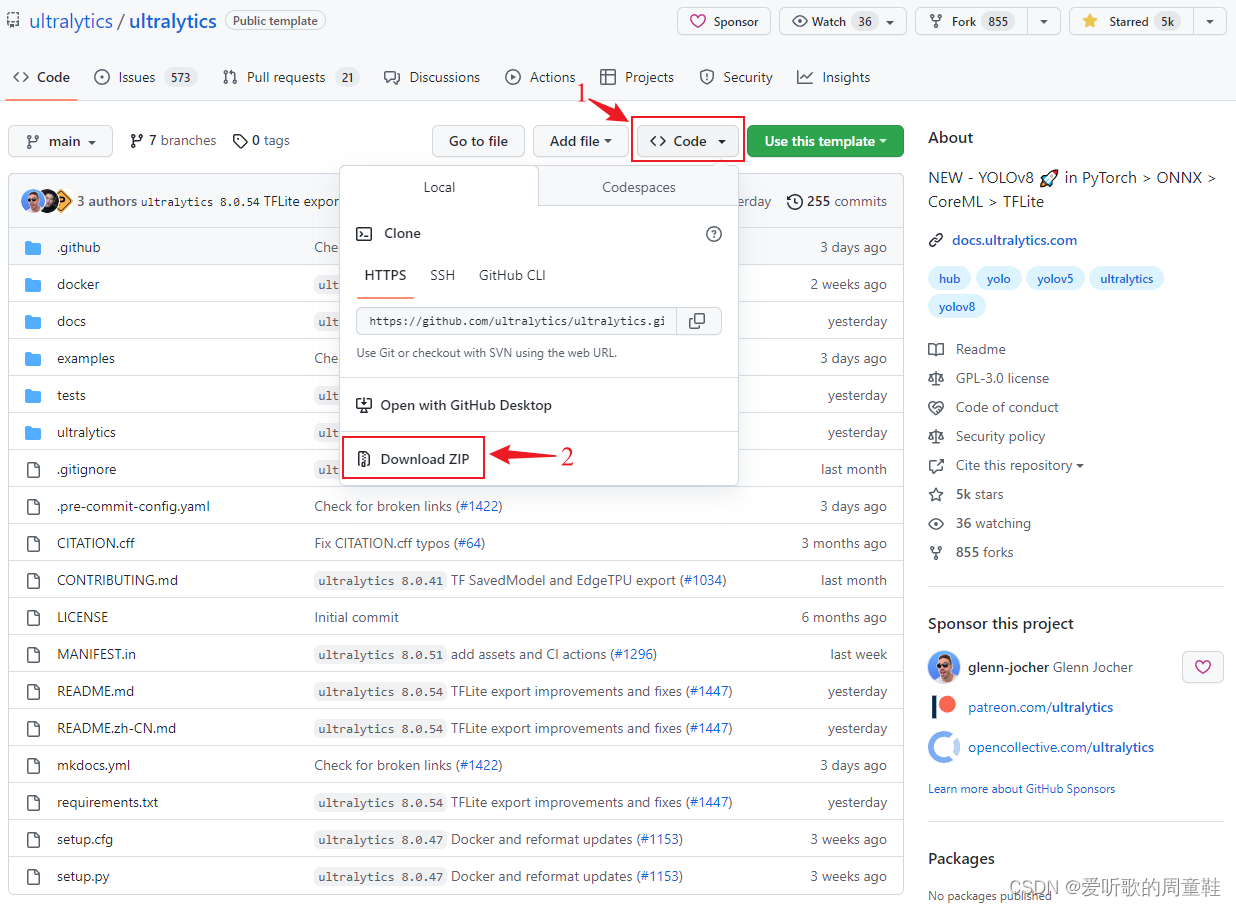Screen dimensions: 1236x906
Task: Open the main branch dropdown
Action: pyautogui.click(x=61, y=141)
